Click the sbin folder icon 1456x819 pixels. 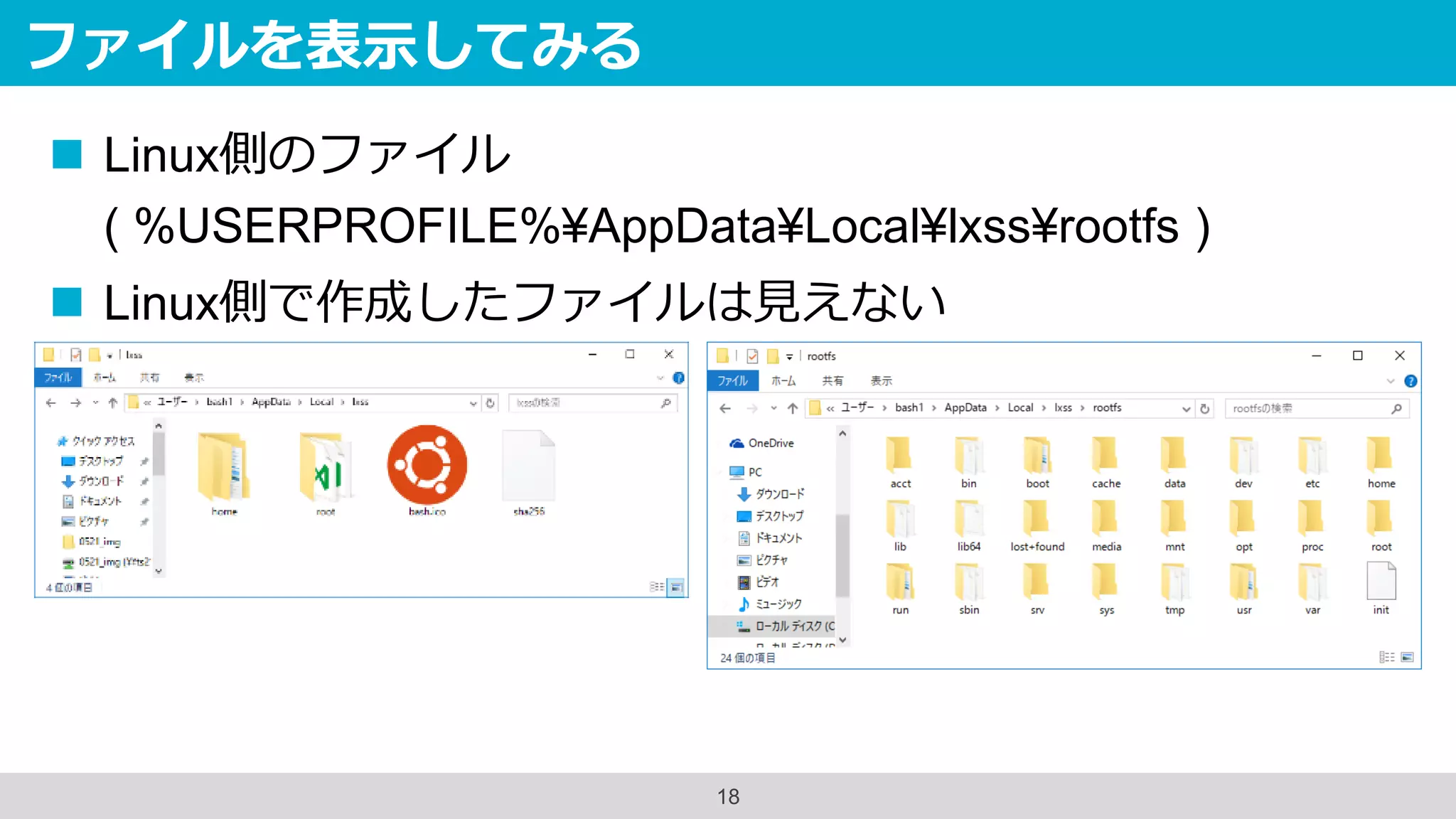969,582
